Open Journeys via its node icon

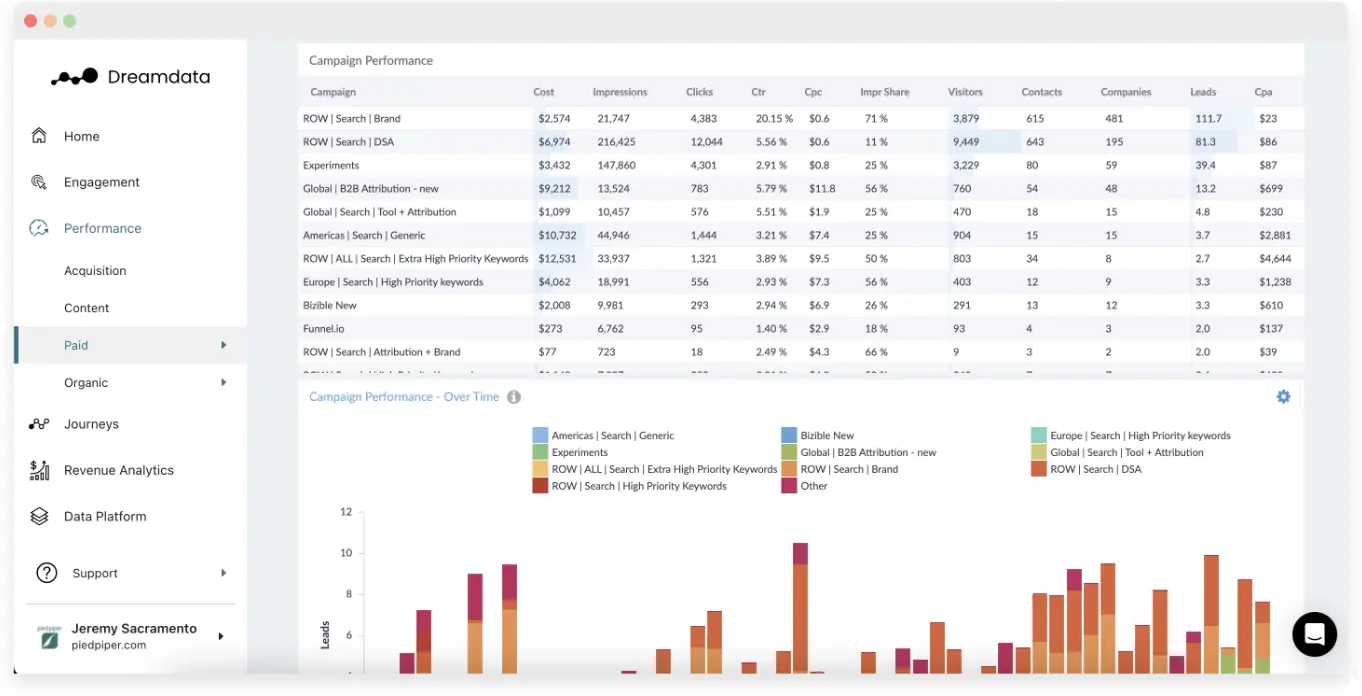pyautogui.click(x=39, y=424)
